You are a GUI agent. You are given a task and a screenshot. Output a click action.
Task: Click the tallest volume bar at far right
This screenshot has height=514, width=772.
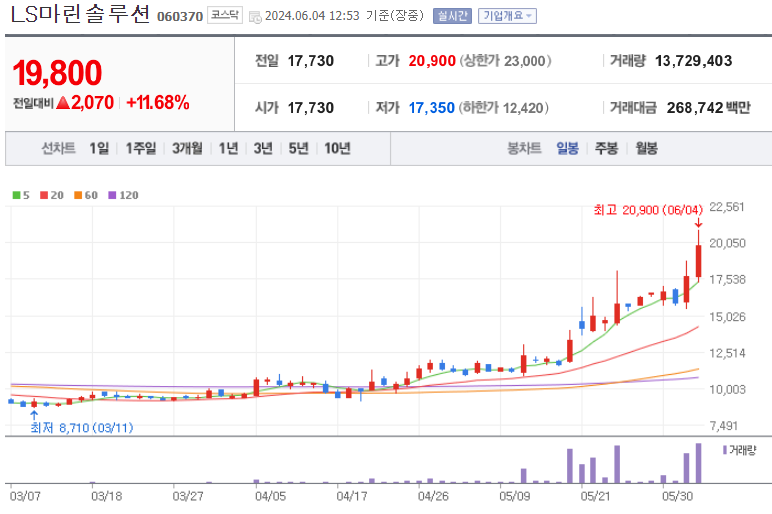tap(698, 463)
